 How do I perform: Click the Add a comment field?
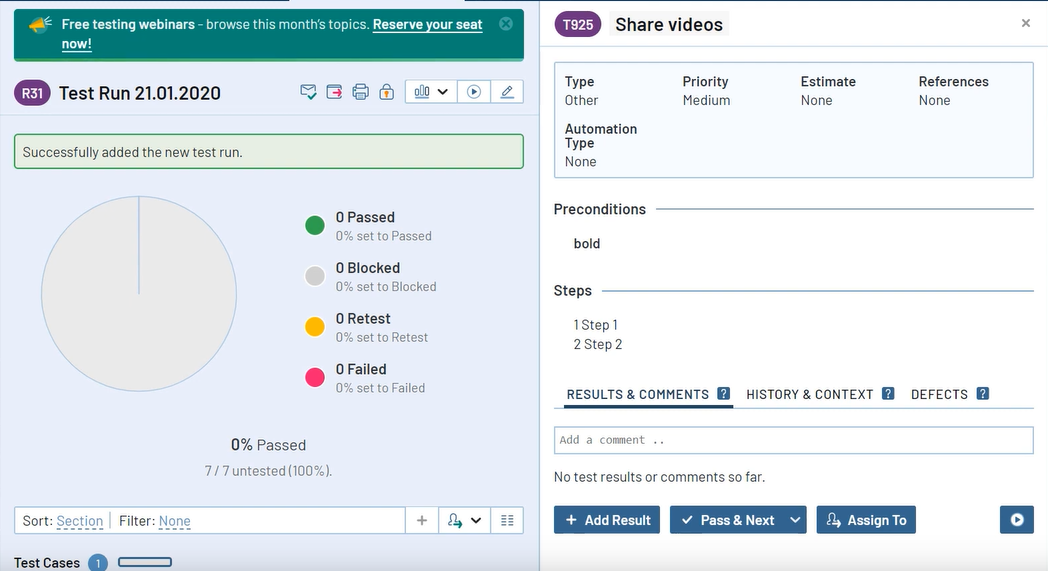point(793,440)
